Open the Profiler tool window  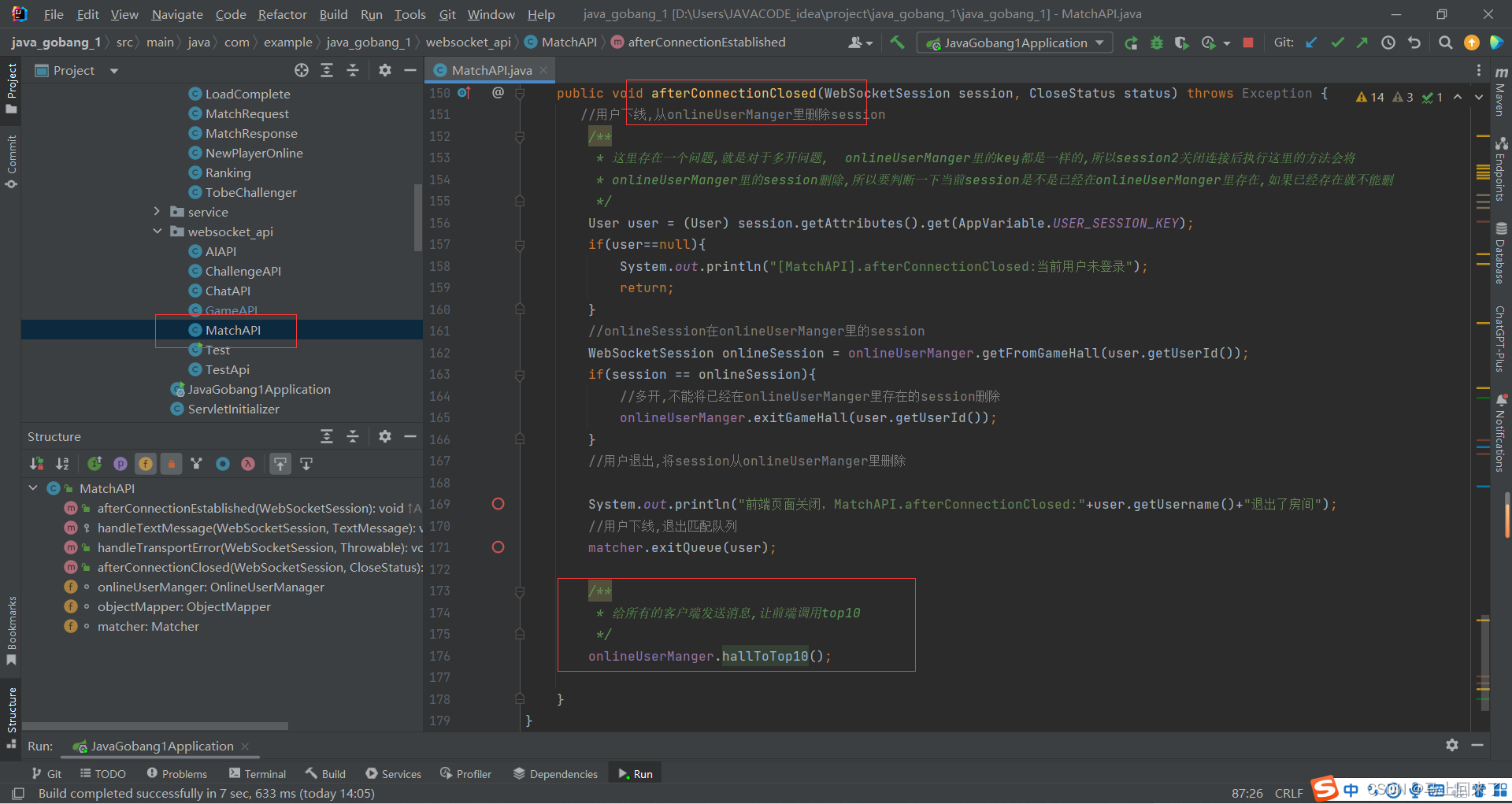pyautogui.click(x=465, y=774)
